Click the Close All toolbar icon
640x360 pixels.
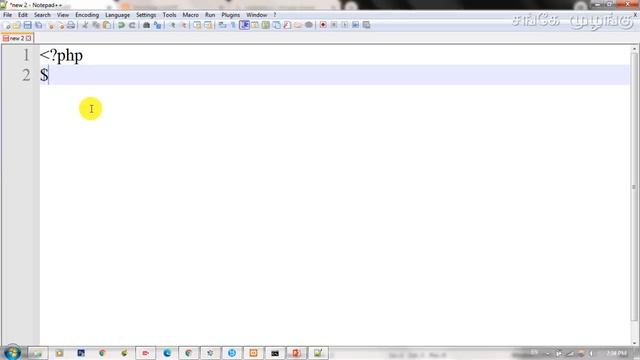click(x=61, y=25)
